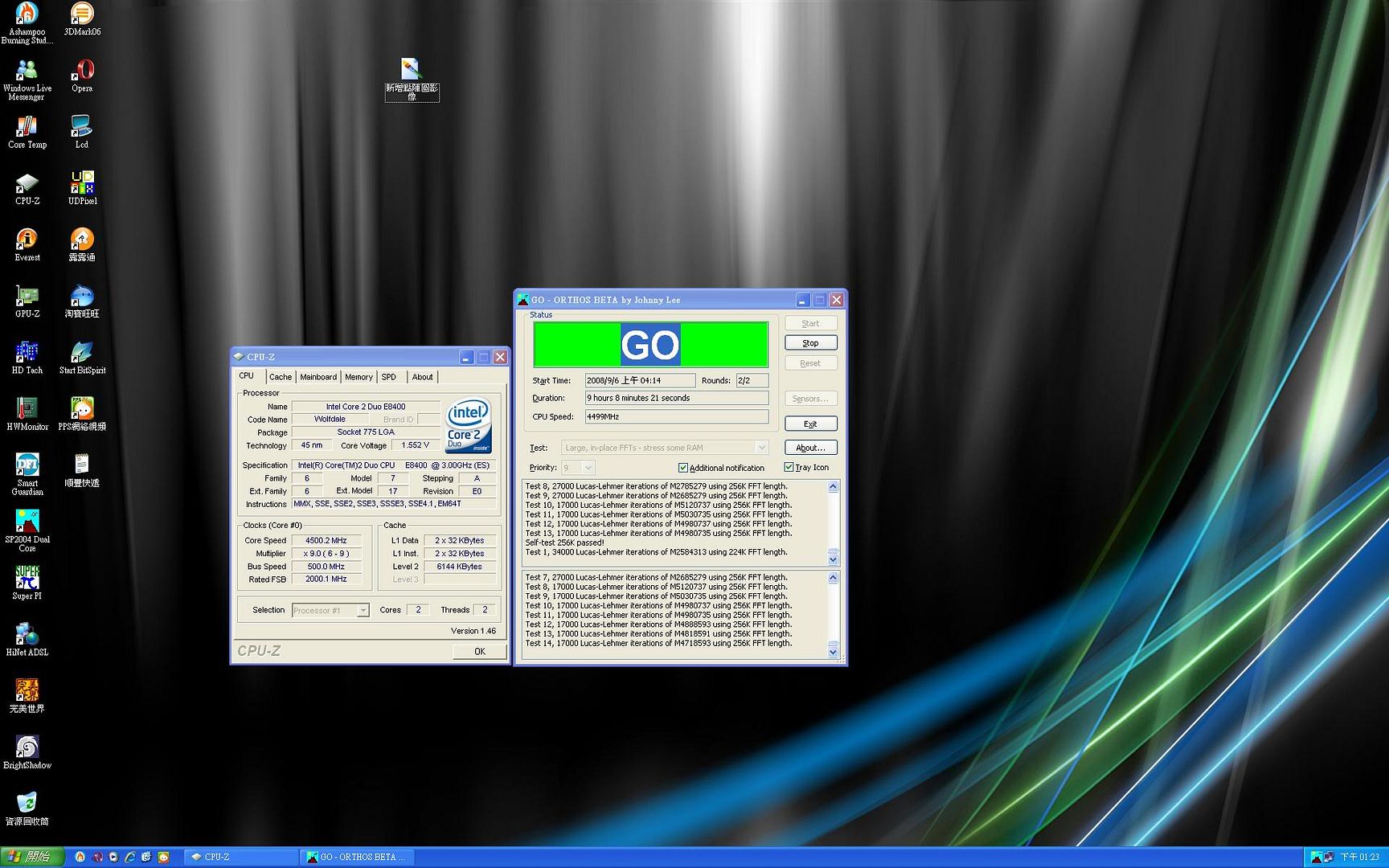Click the network connection tray icon

point(1329,858)
